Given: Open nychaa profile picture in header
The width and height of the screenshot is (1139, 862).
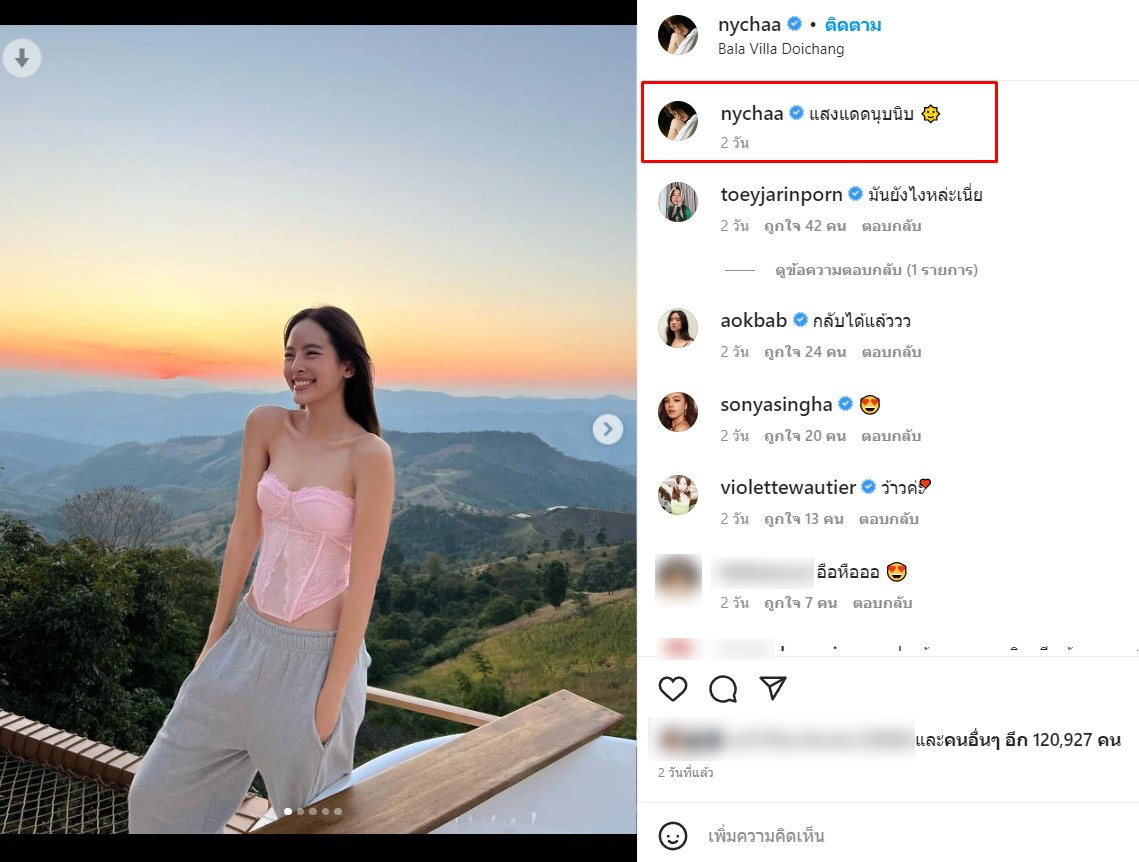Looking at the screenshot, I should click(x=677, y=35).
